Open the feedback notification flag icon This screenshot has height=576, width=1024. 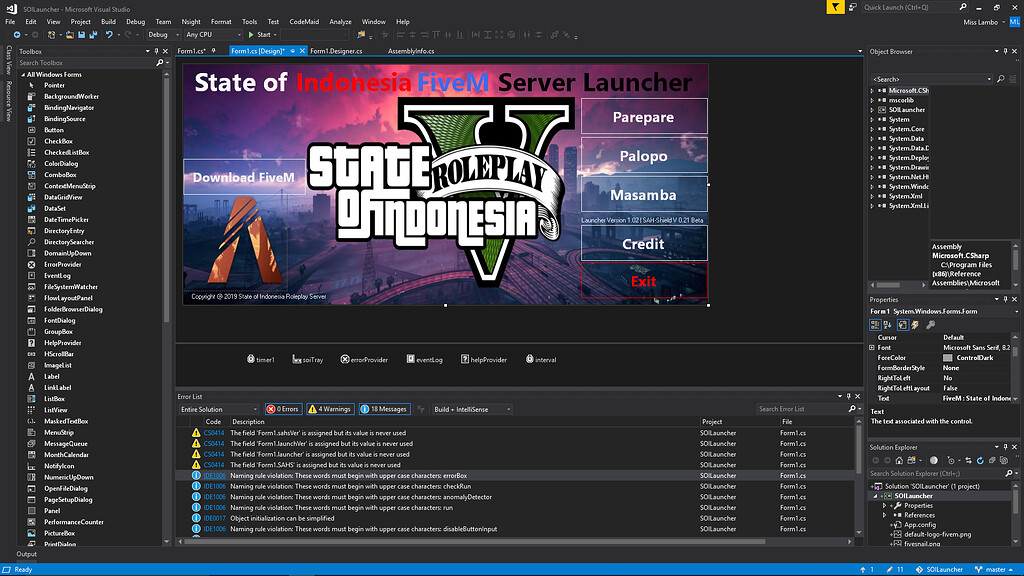point(835,7)
